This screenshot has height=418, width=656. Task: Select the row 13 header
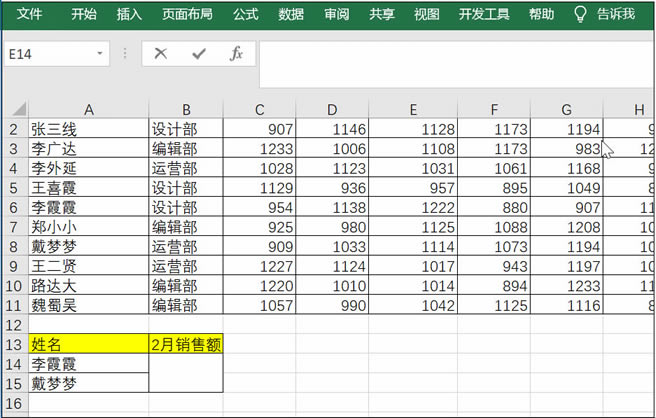pos(14,345)
